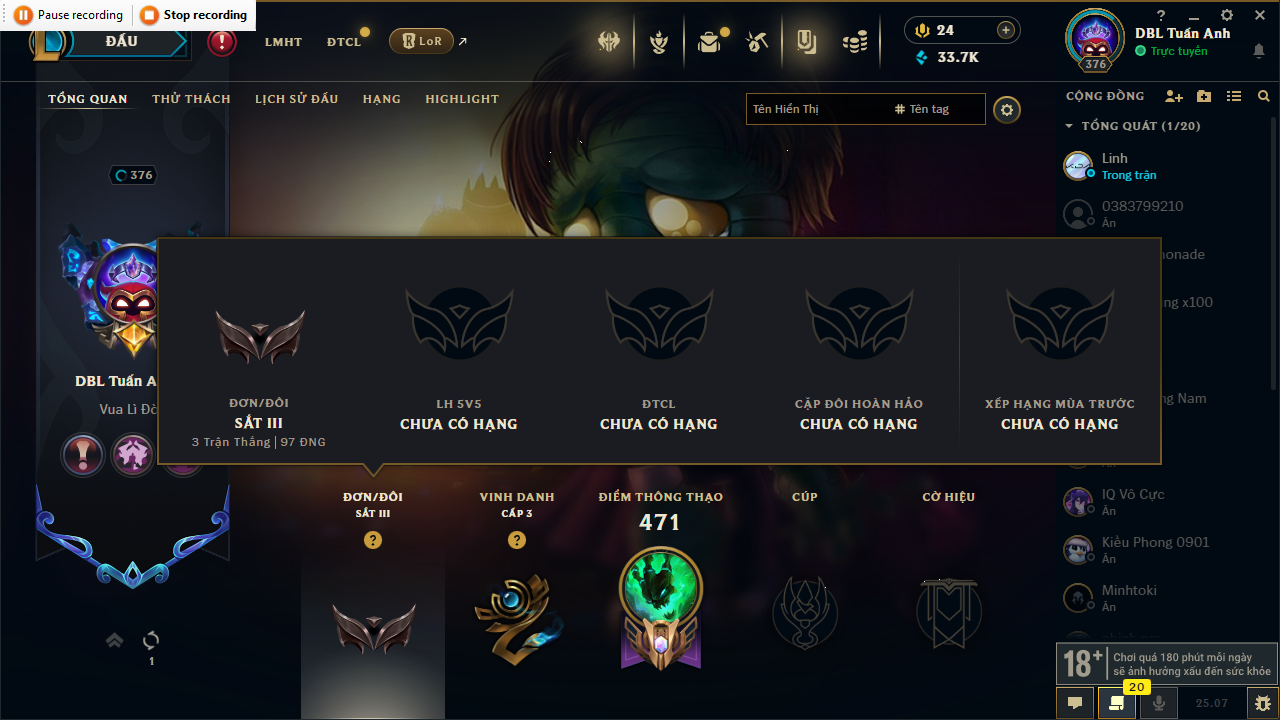Click the ĐẤU play button
This screenshot has width=1280, height=720.
(122, 41)
